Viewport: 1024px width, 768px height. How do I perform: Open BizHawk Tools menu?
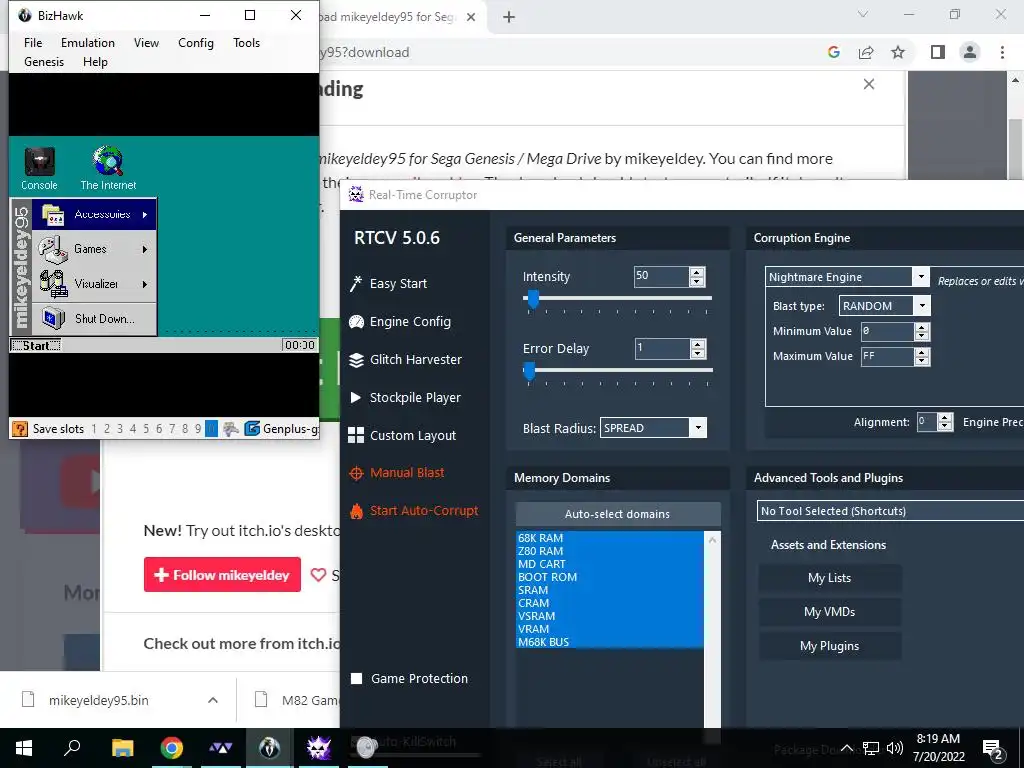[x=246, y=42]
